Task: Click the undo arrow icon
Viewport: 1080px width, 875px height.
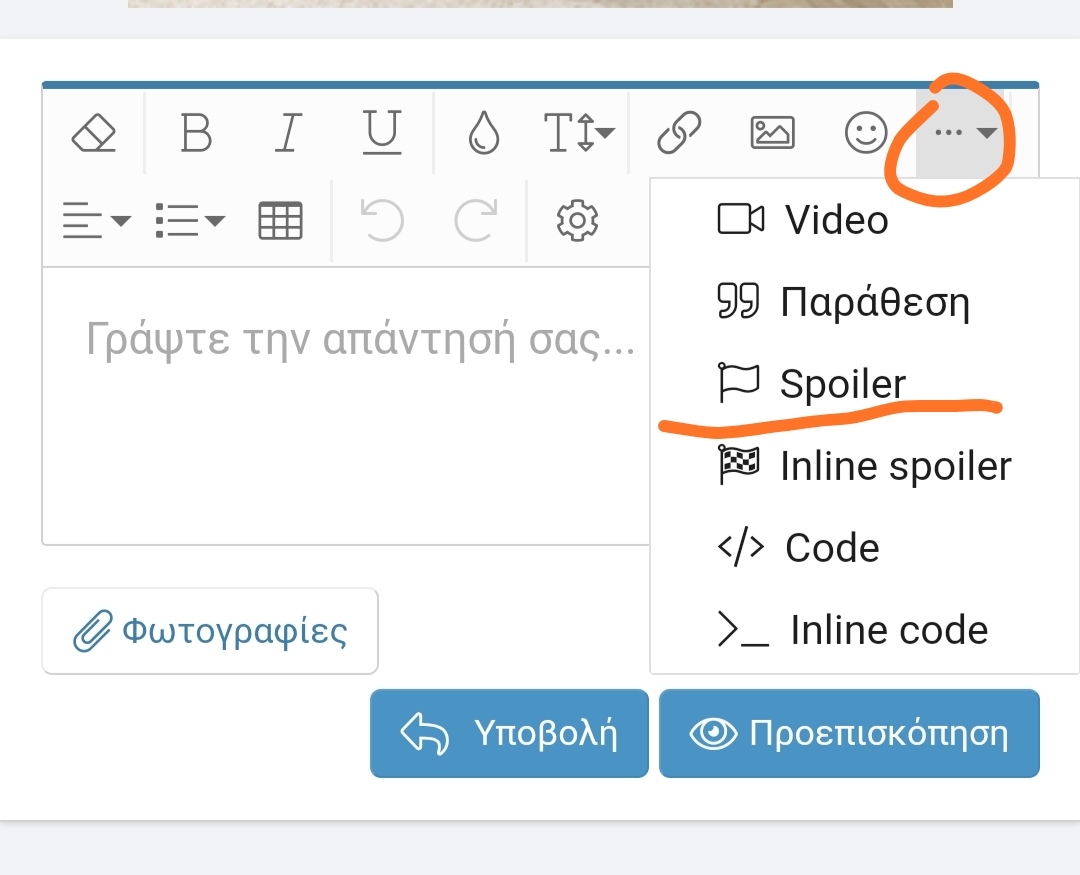Action: 382,220
